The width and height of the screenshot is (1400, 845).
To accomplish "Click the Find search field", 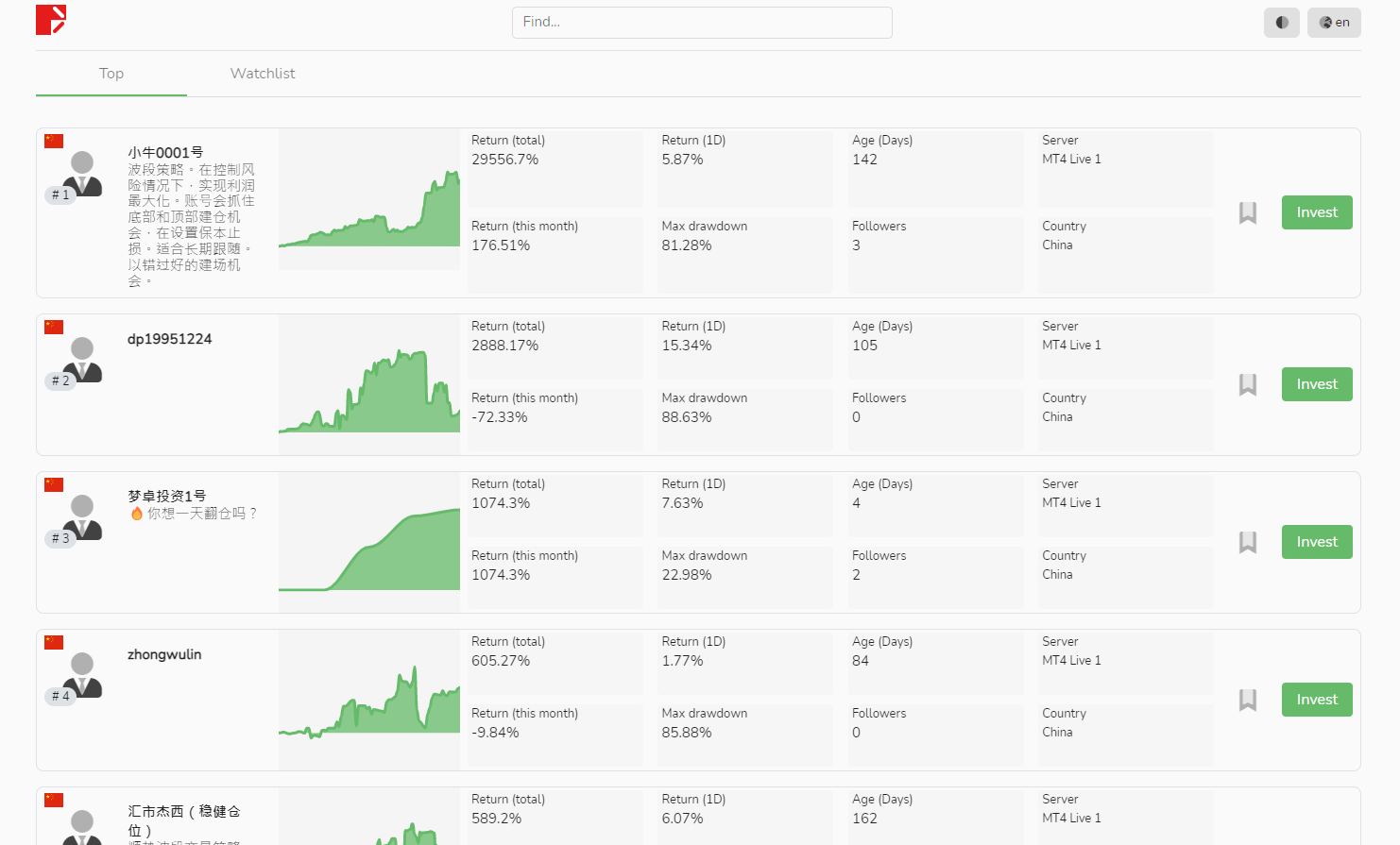I will pos(701,23).
